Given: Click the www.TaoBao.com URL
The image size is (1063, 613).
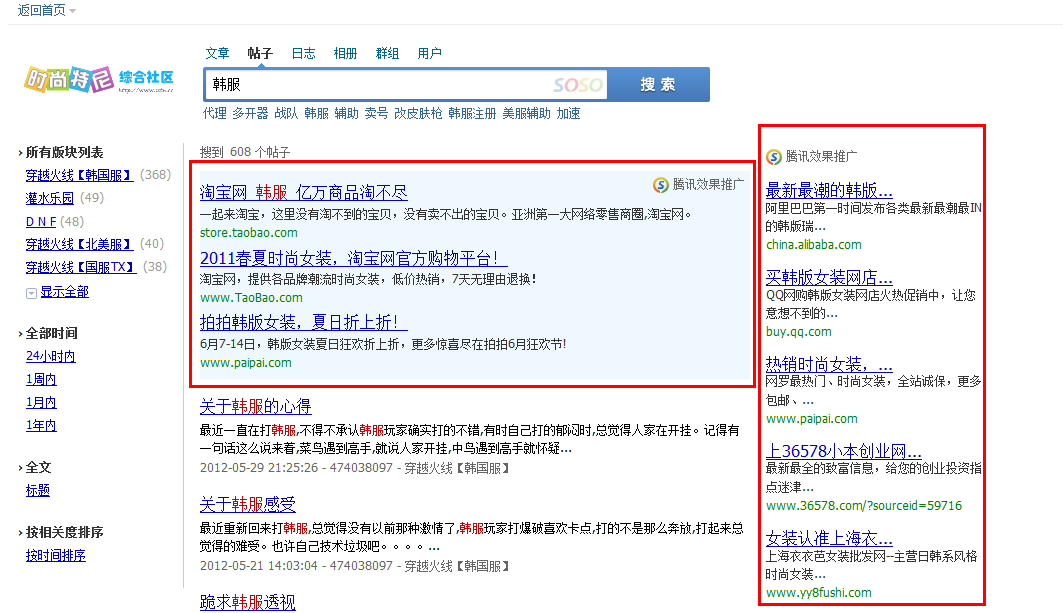Looking at the screenshot, I should tap(252, 298).
